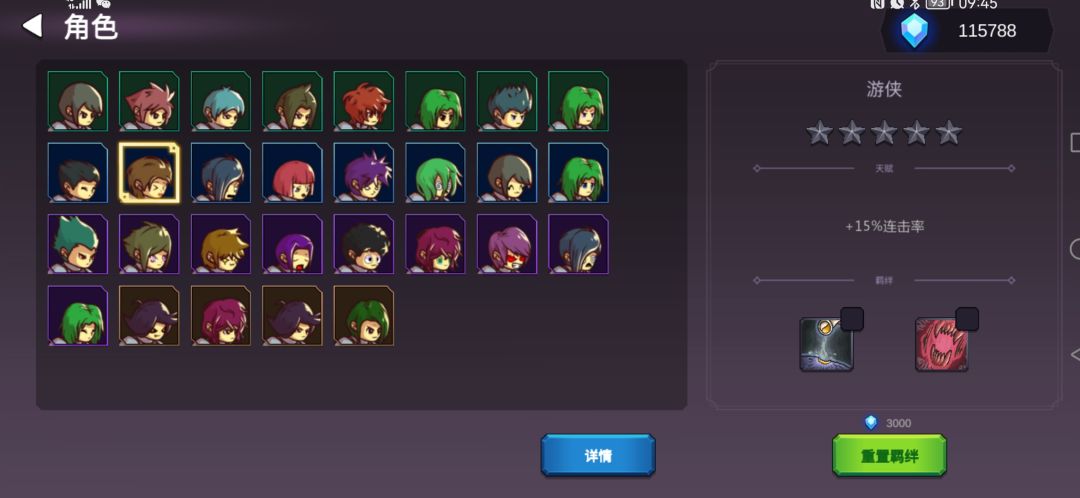Tap the 115788 gem balance counter
This screenshot has width=1080, height=498.
(x=987, y=31)
